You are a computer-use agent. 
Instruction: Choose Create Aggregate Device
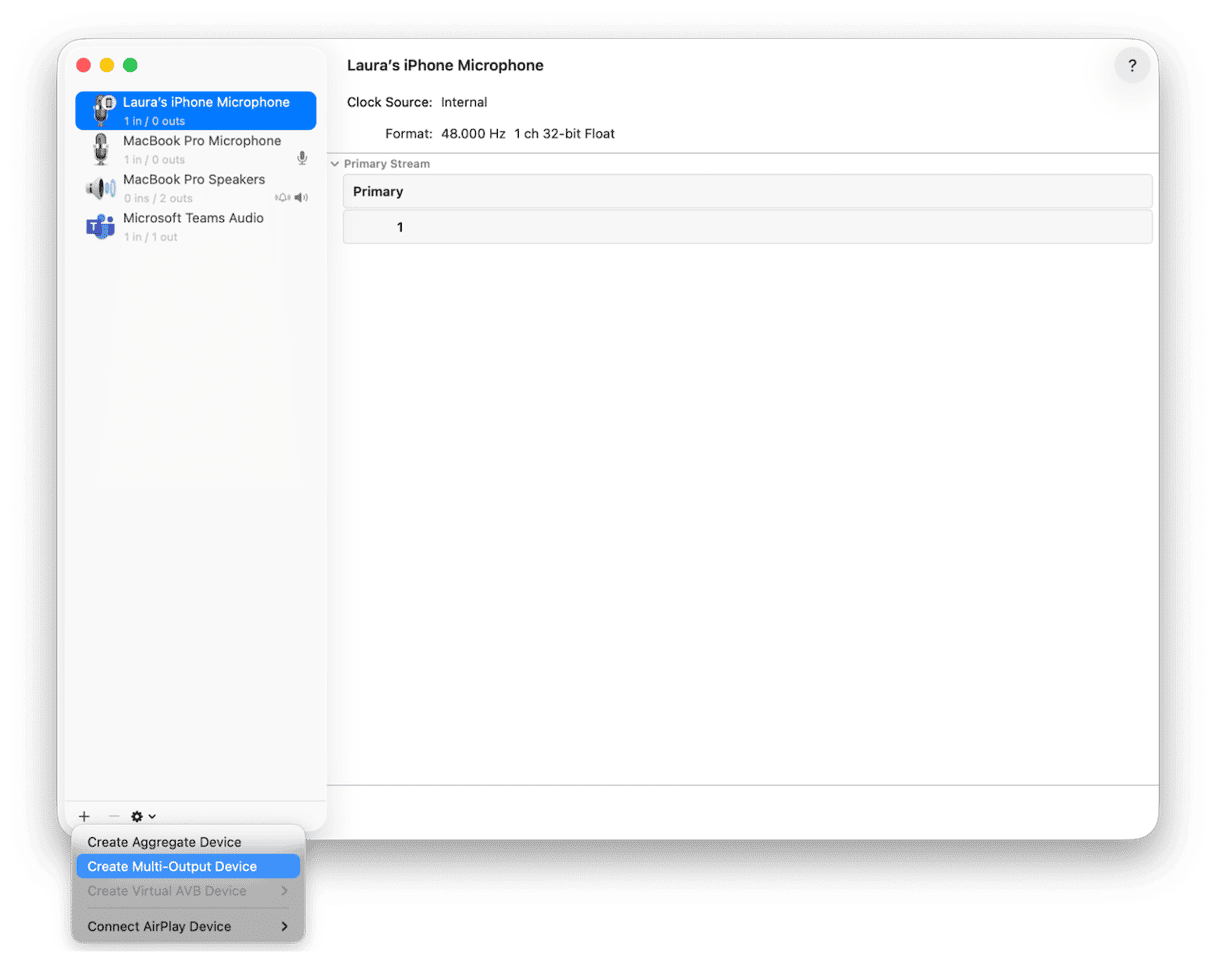click(188, 842)
